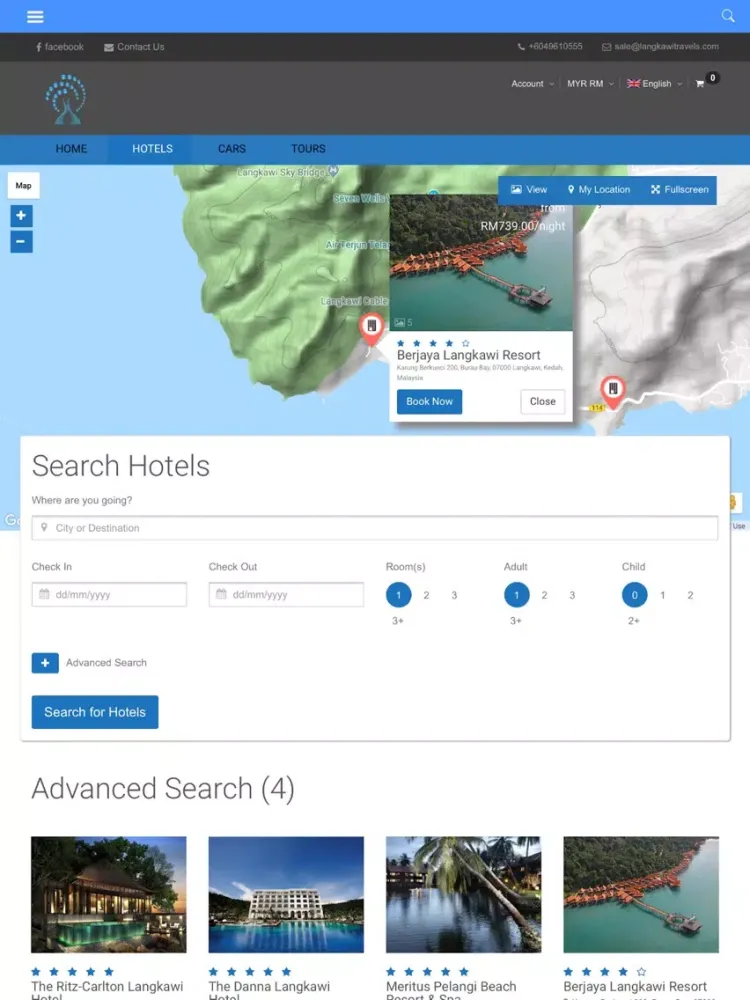Close the Berjaya Langkawi Resort popup

pos(543,402)
